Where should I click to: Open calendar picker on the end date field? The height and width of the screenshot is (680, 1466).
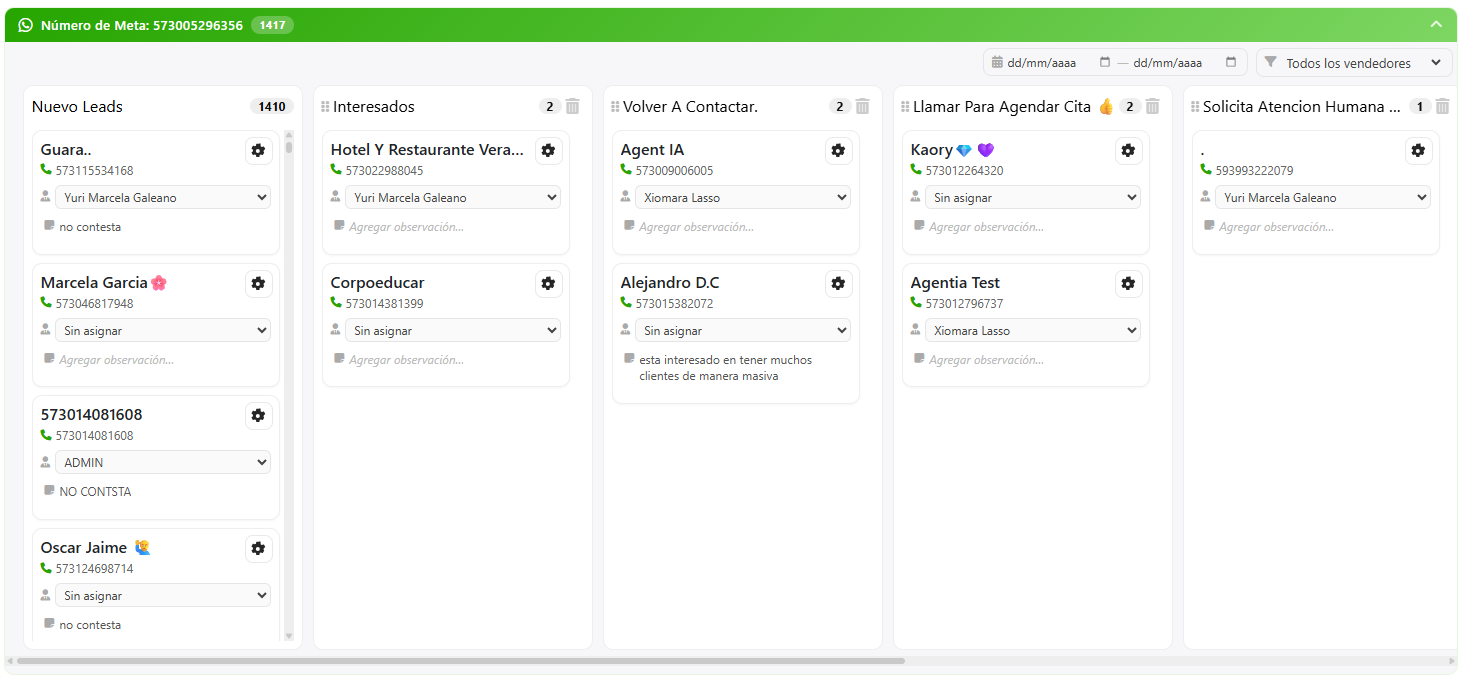point(1231,62)
